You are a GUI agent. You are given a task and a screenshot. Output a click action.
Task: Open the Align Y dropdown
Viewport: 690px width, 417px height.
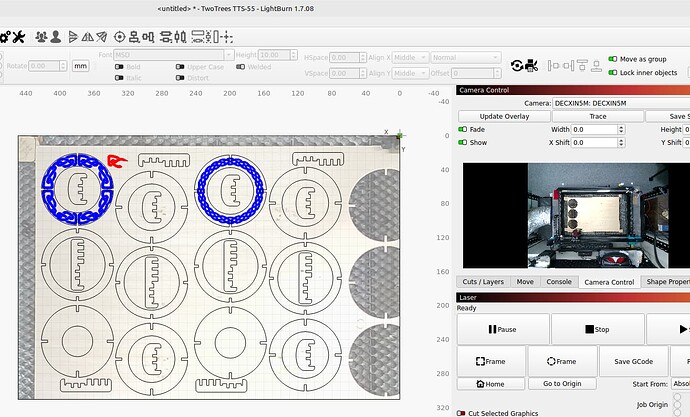[410, 73]
